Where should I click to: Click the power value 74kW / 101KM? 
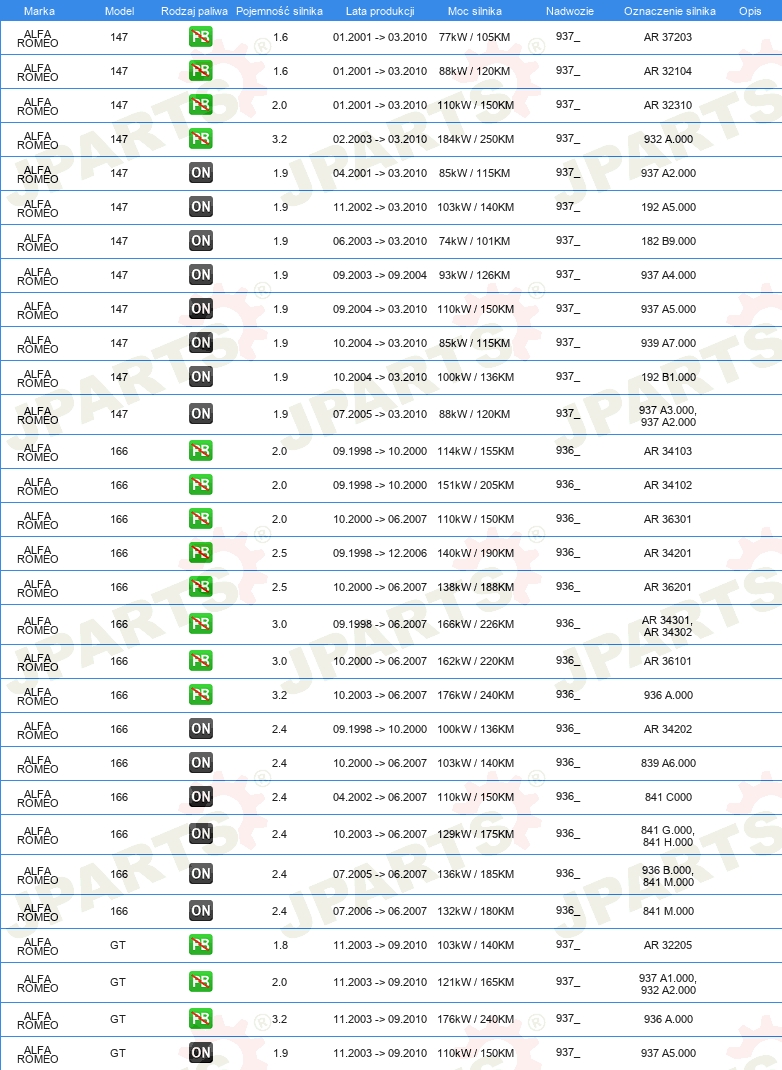[x=475, y=241]
